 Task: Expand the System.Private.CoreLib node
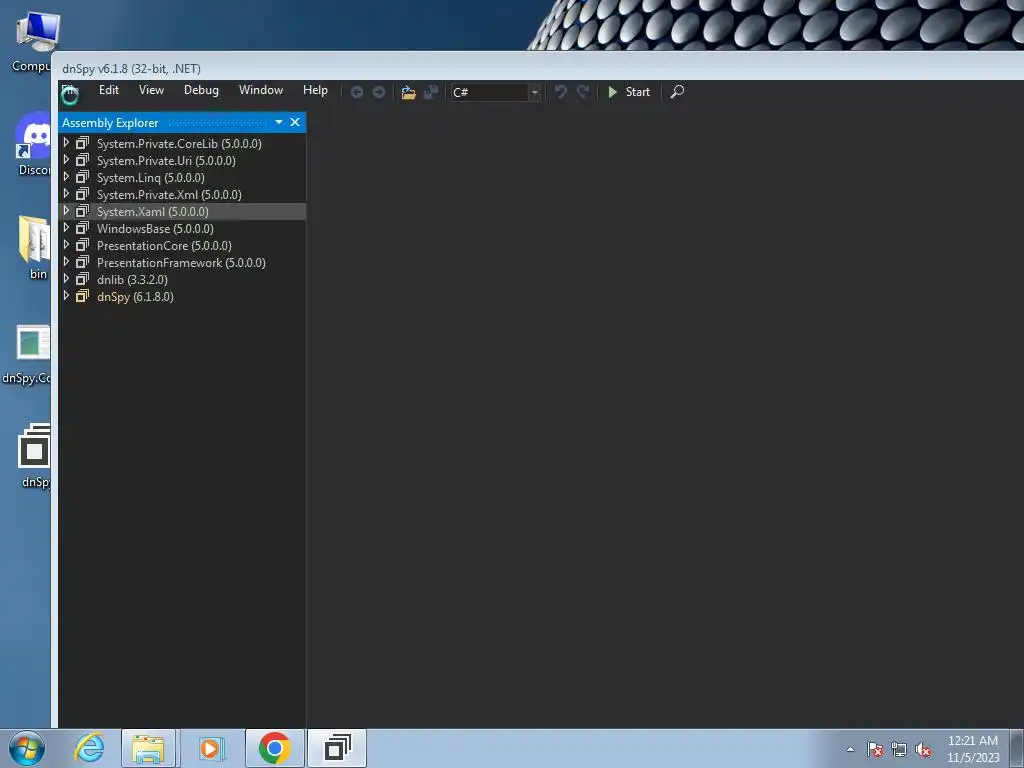66,142
